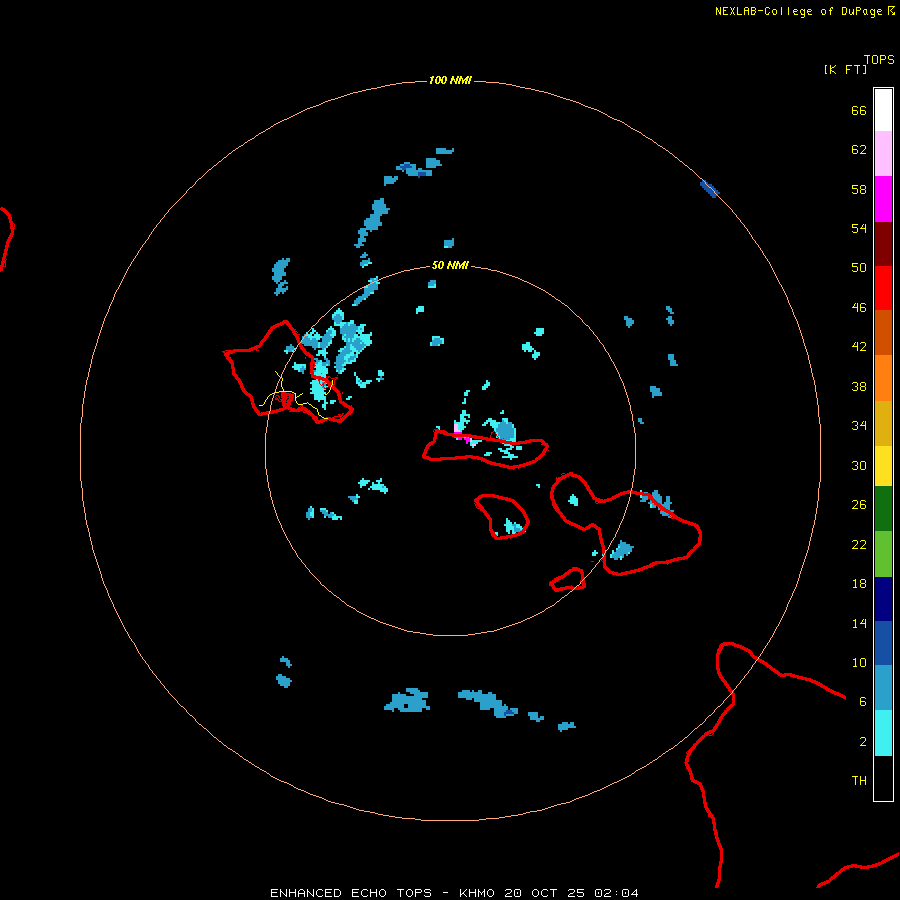
Task: Click the 'TH' legend label
Action: click(859, 781)
